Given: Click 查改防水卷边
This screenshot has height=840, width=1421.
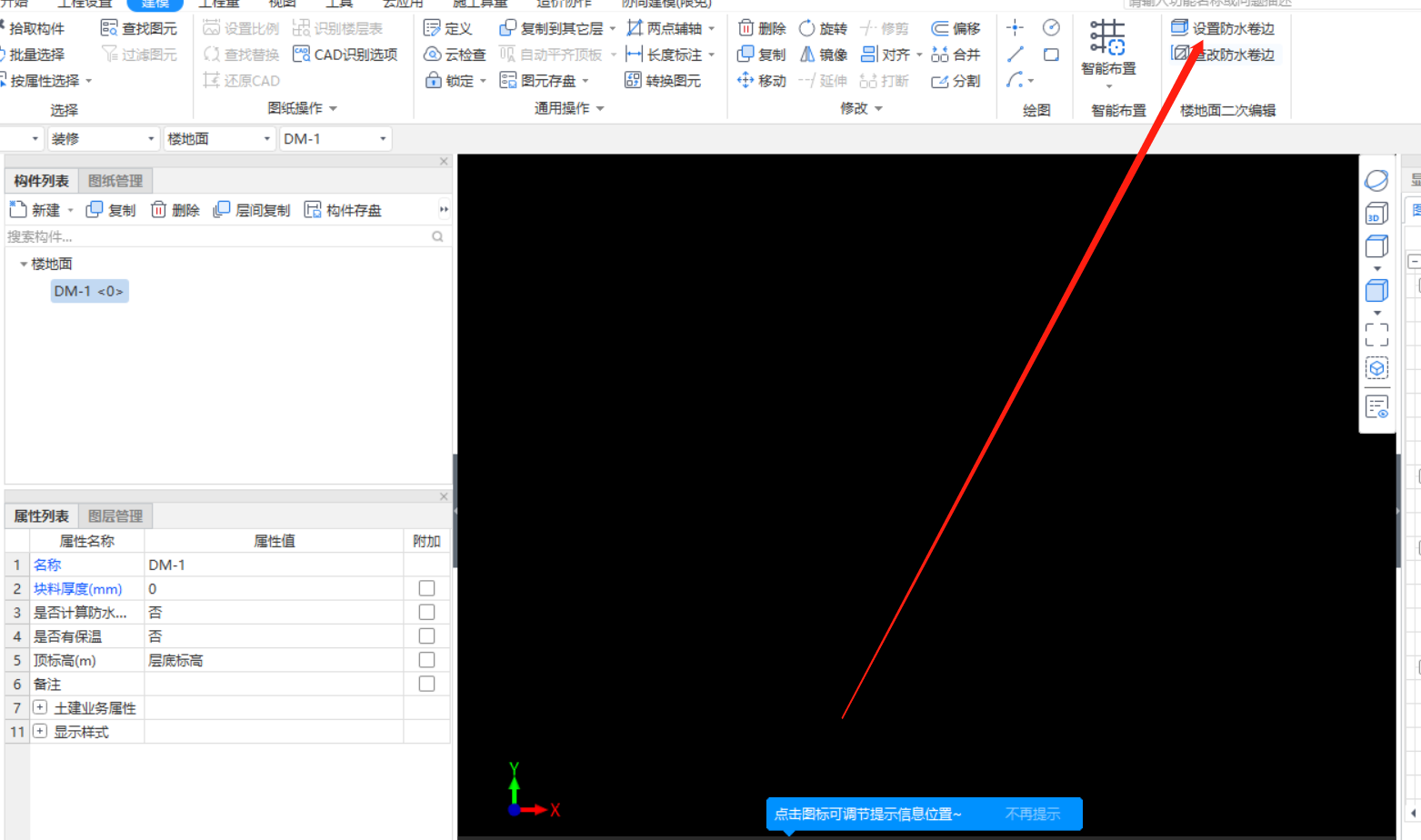Looking at the screenshot, I should (x=1223, y=55).
